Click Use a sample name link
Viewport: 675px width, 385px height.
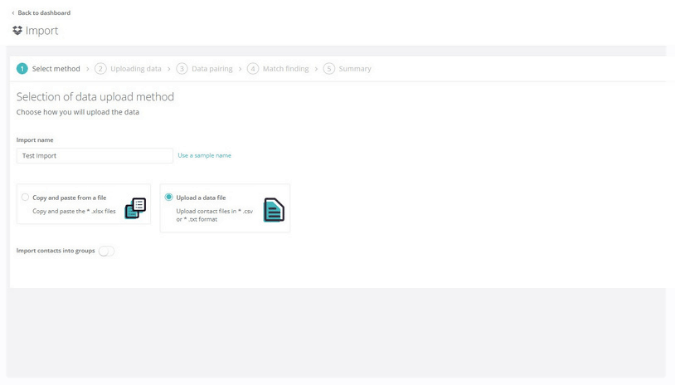pyautogui.click(x=204, y=155)
